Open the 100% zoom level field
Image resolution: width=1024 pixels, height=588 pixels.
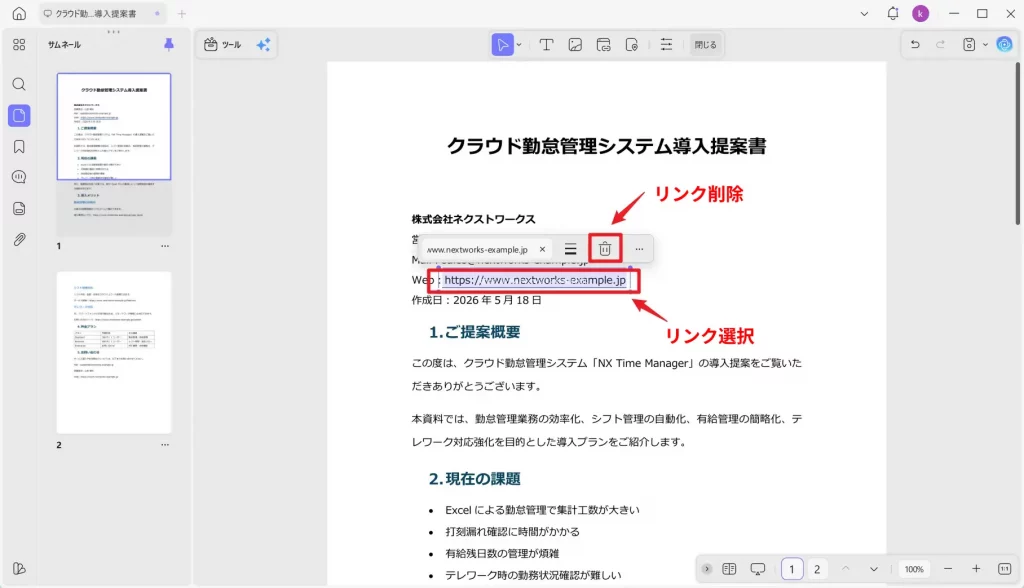[914, 569]
